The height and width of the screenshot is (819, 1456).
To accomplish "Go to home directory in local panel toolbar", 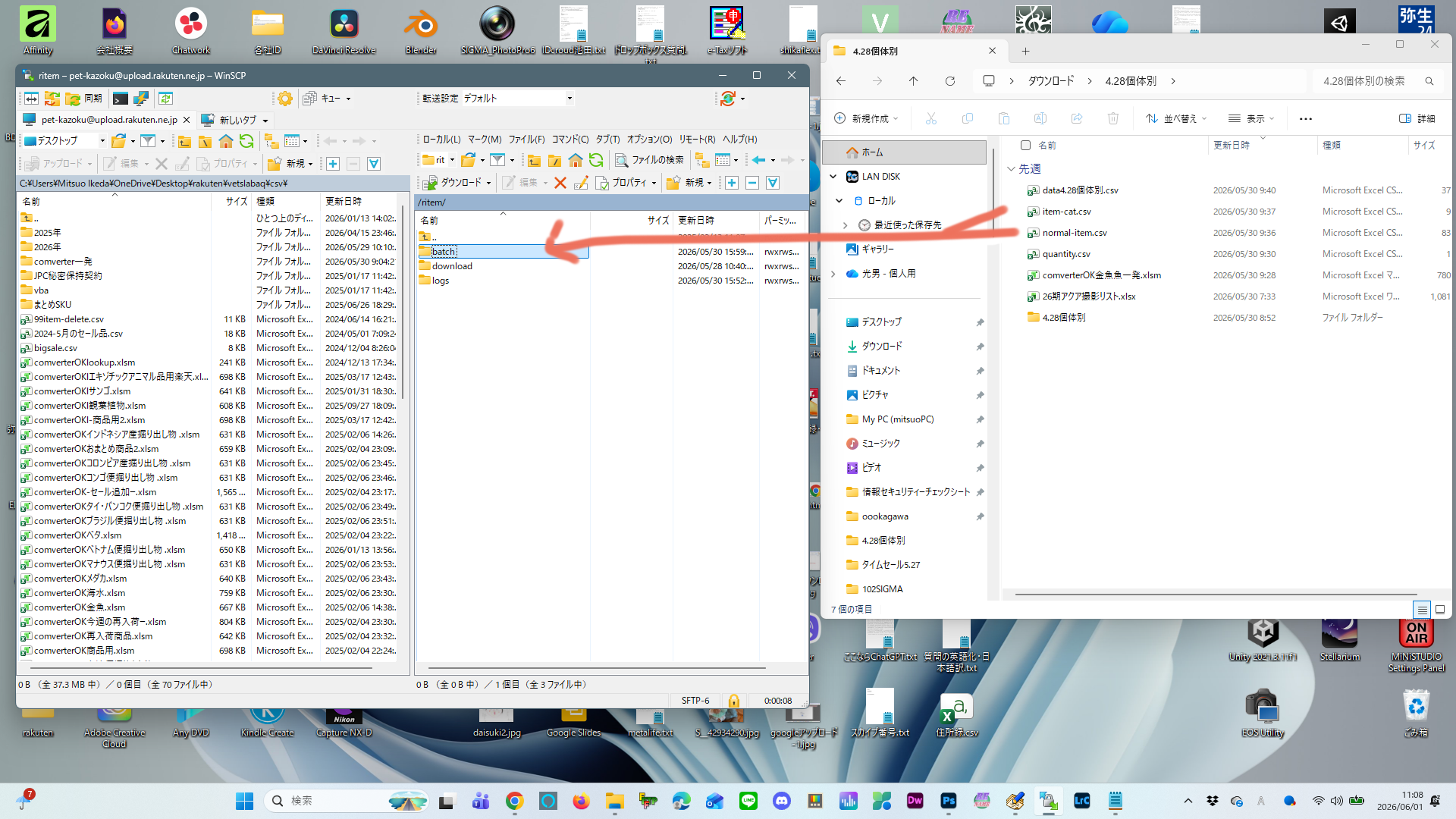I will [x=226, y=141].
